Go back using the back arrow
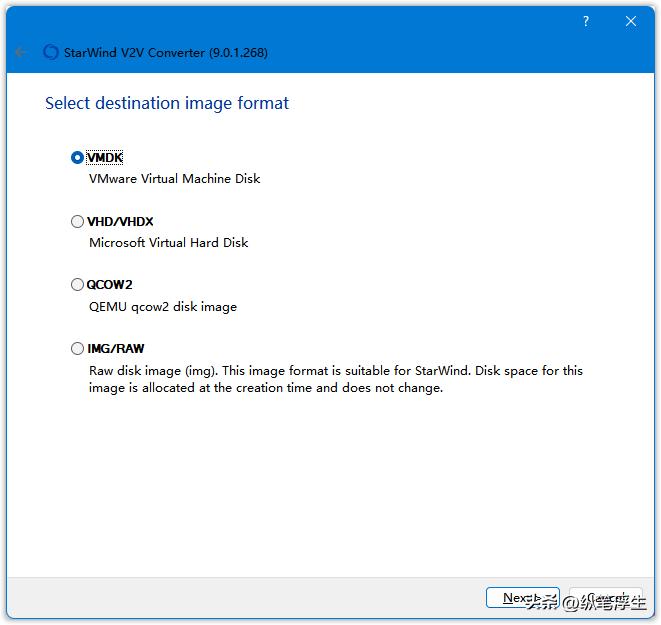Screen dimensions: 661x625 [x=20, y=52]
